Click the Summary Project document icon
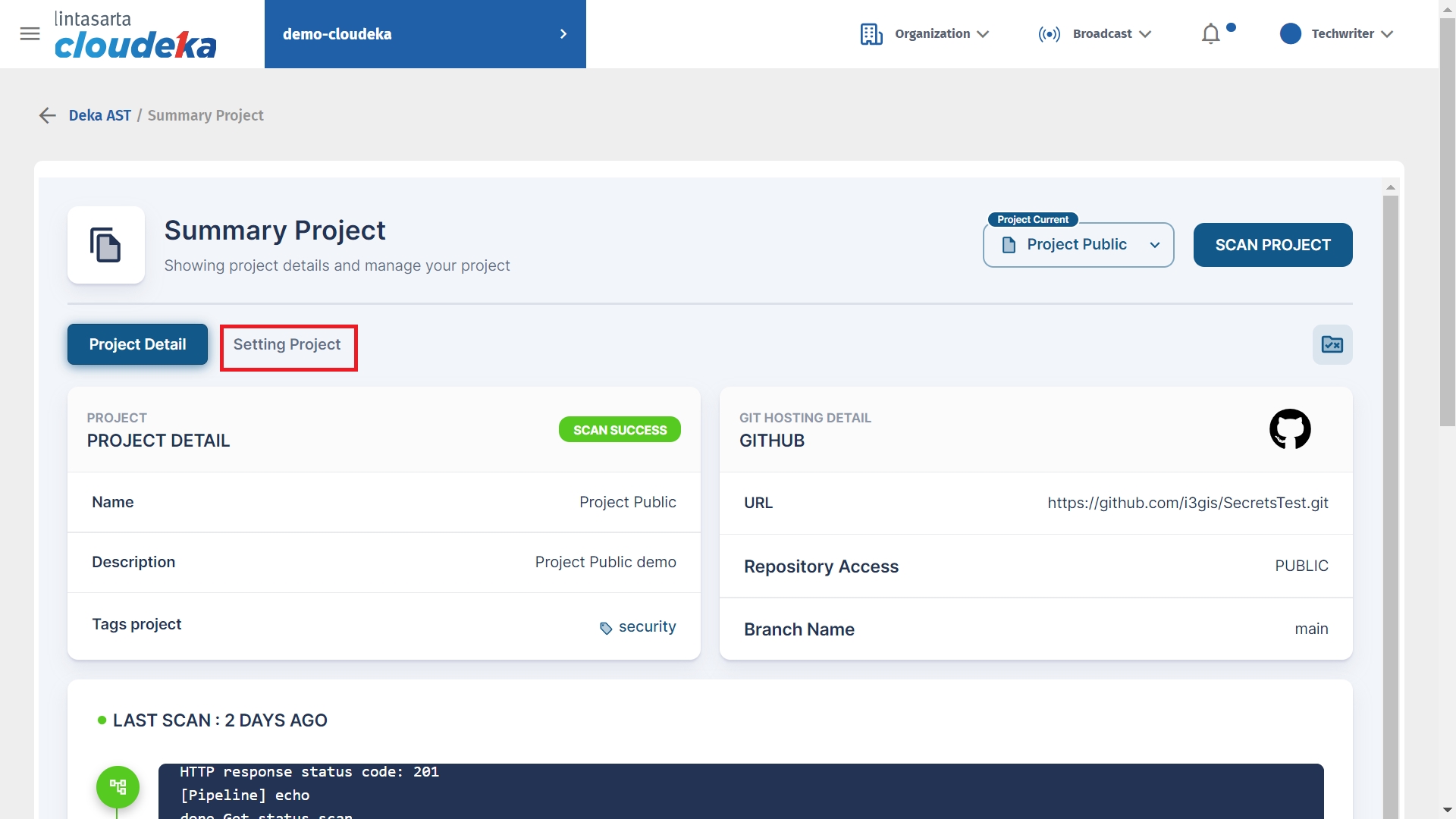This screenshot has width=1456, height=819. point(105,245)
